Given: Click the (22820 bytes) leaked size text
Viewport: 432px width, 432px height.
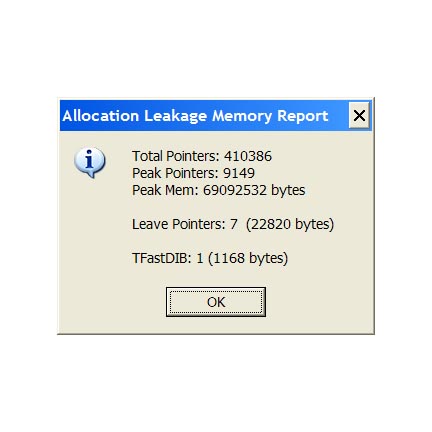Looking at the screenshot, I should click(x=290, y=224).
